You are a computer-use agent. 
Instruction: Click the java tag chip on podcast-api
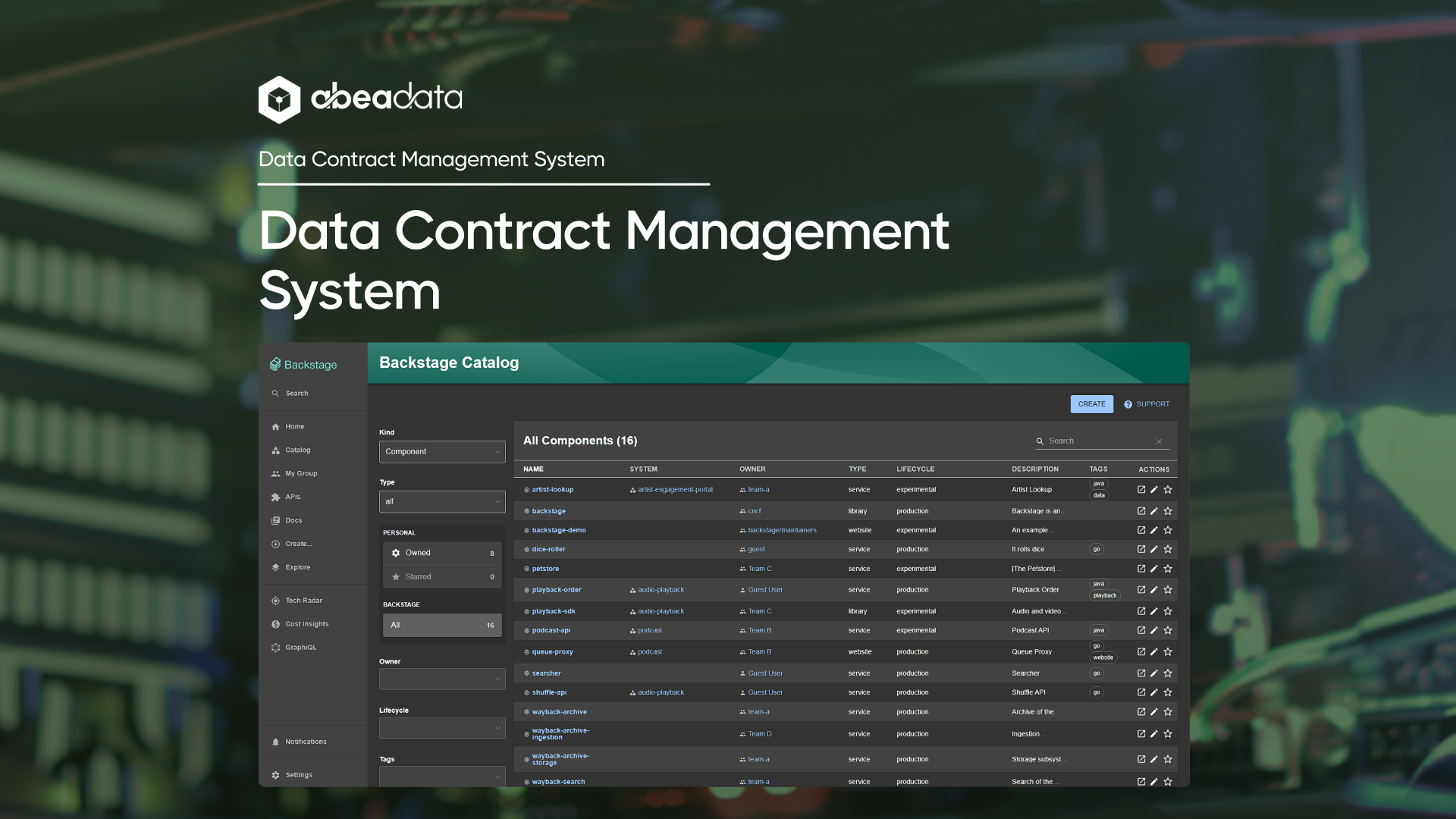pyautogui.click(x=1098, y=630)
